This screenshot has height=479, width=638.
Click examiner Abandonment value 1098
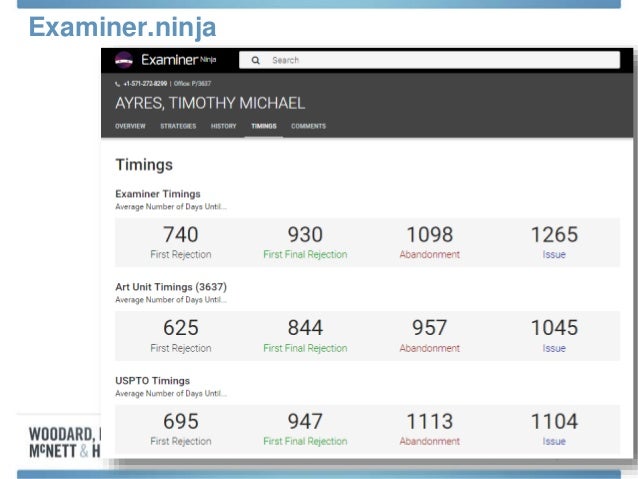pos(430,235)
